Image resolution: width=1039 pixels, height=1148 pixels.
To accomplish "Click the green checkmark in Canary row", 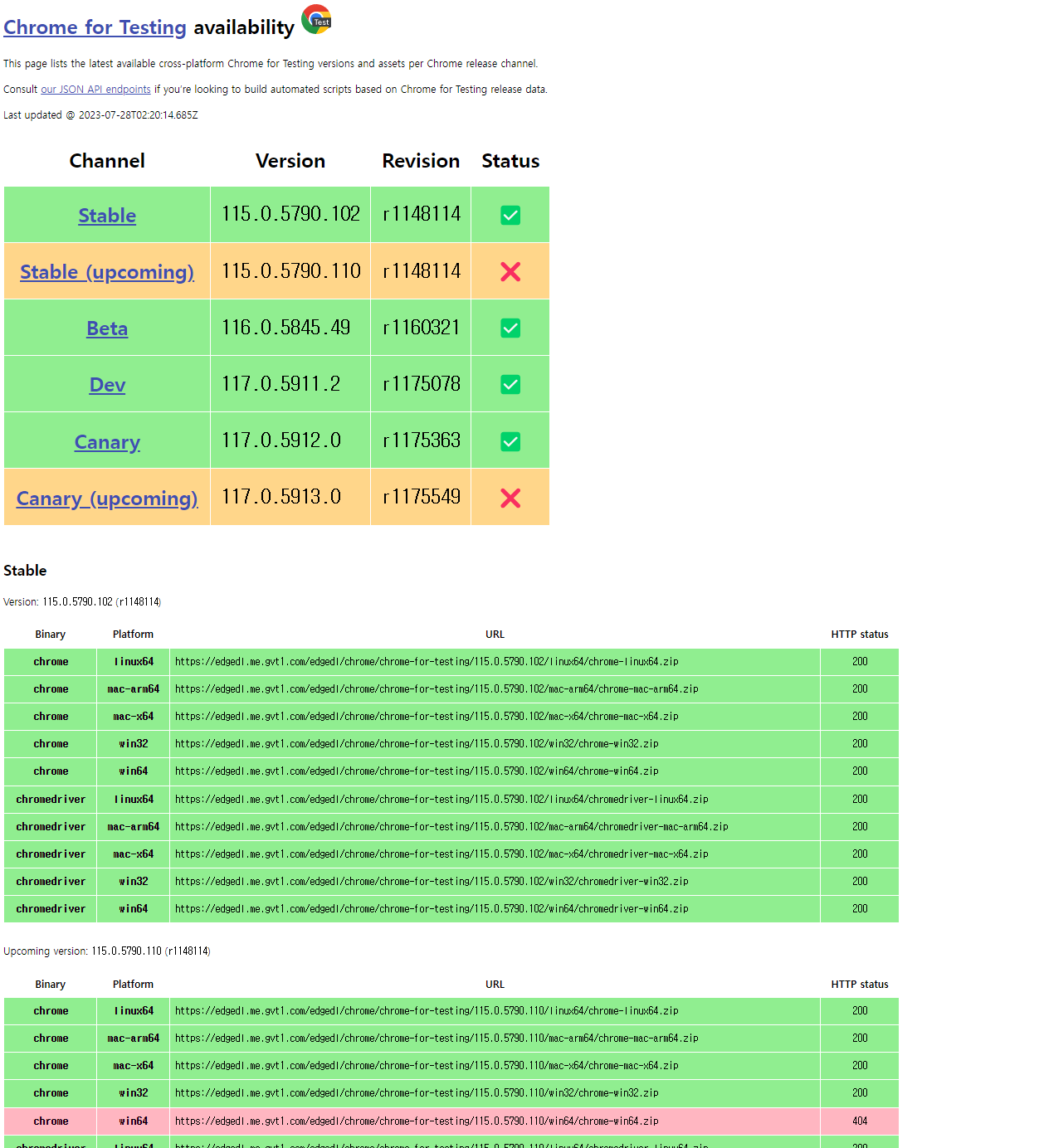I will click(510, 442).
